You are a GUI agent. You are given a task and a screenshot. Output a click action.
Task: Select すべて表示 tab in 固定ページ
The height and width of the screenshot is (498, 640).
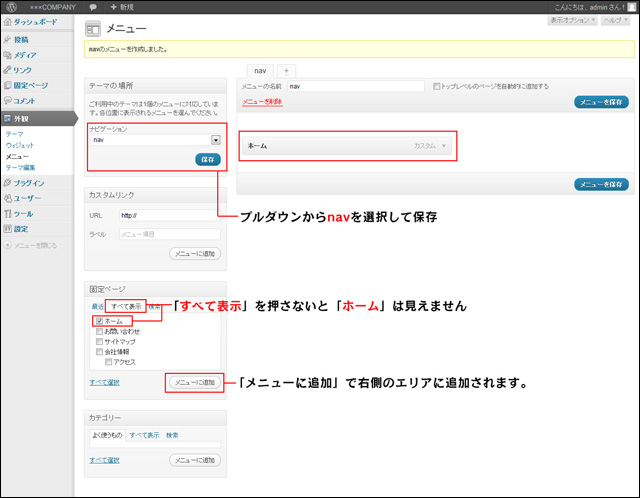[x=126, y=307]
